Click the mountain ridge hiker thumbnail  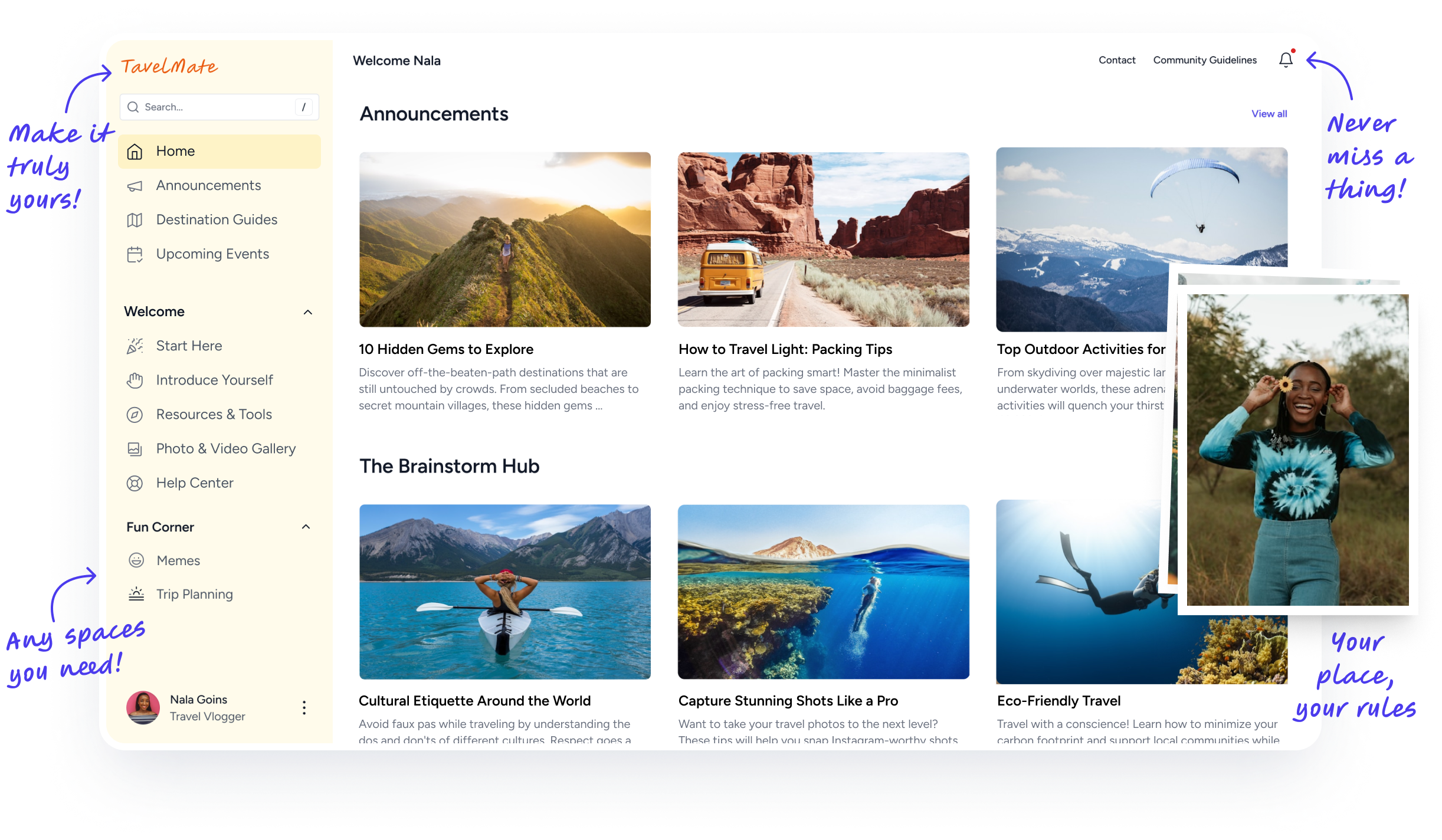(505, 239)
